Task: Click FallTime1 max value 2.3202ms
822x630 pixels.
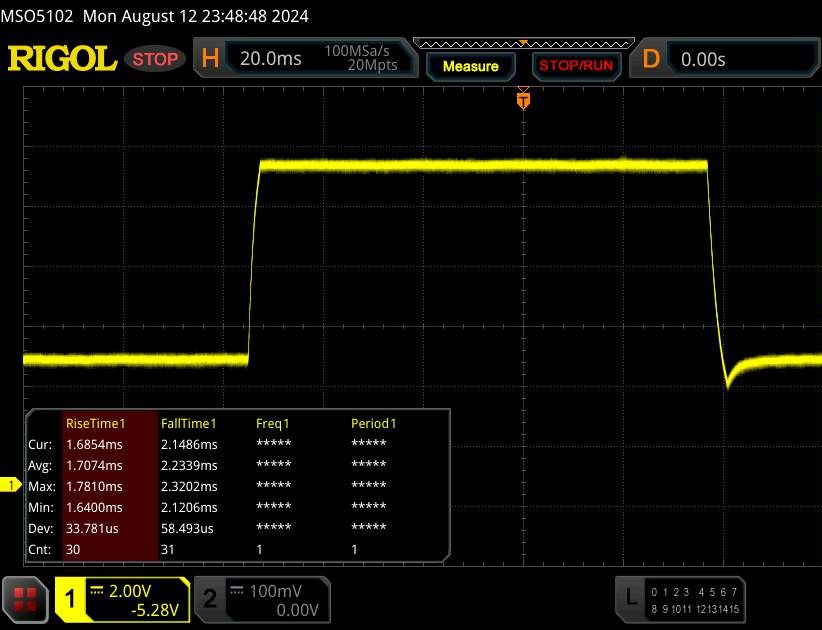Action: pyautogui.click(x=189, y=486)
